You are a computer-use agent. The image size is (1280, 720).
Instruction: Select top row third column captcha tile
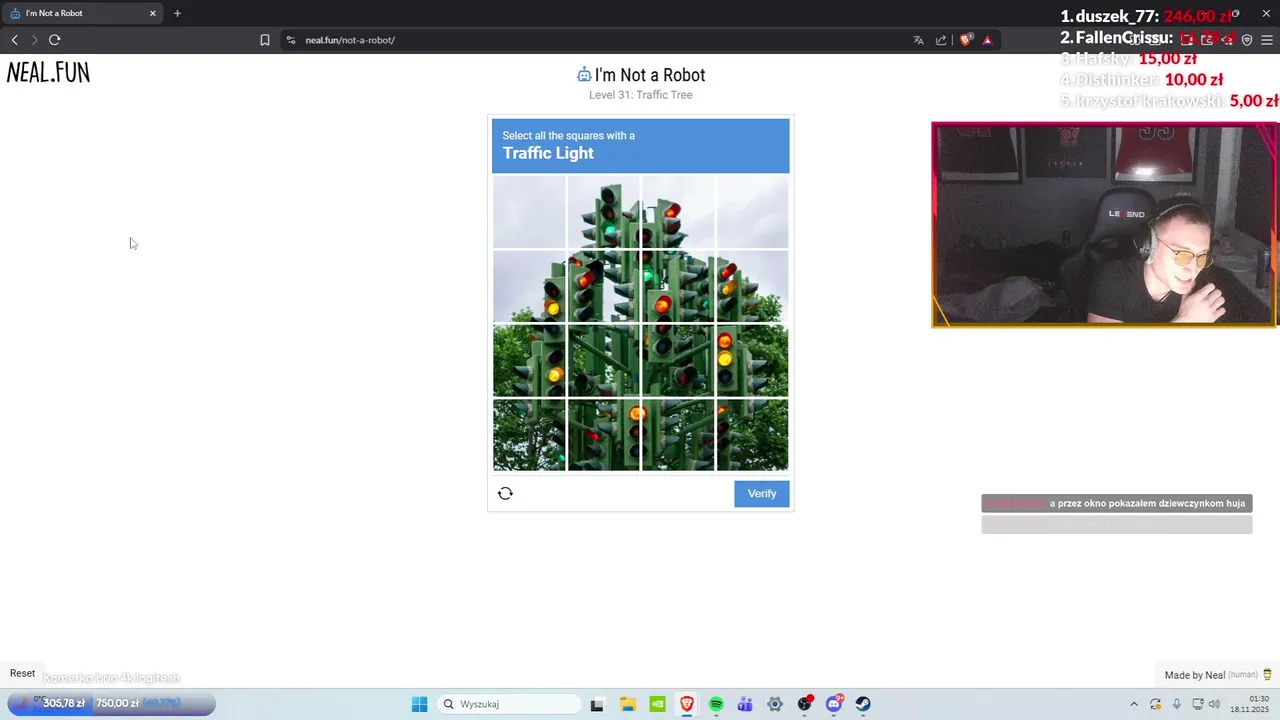(678, 212)
